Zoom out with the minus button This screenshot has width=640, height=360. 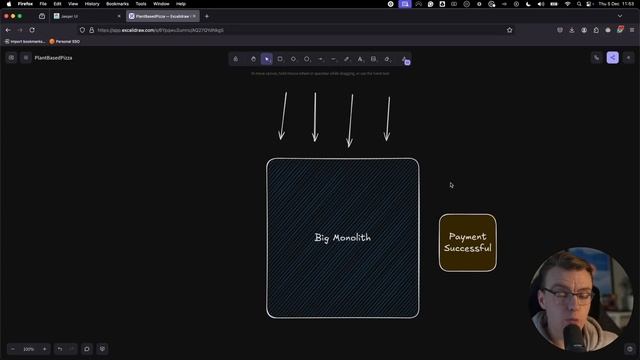13,349
